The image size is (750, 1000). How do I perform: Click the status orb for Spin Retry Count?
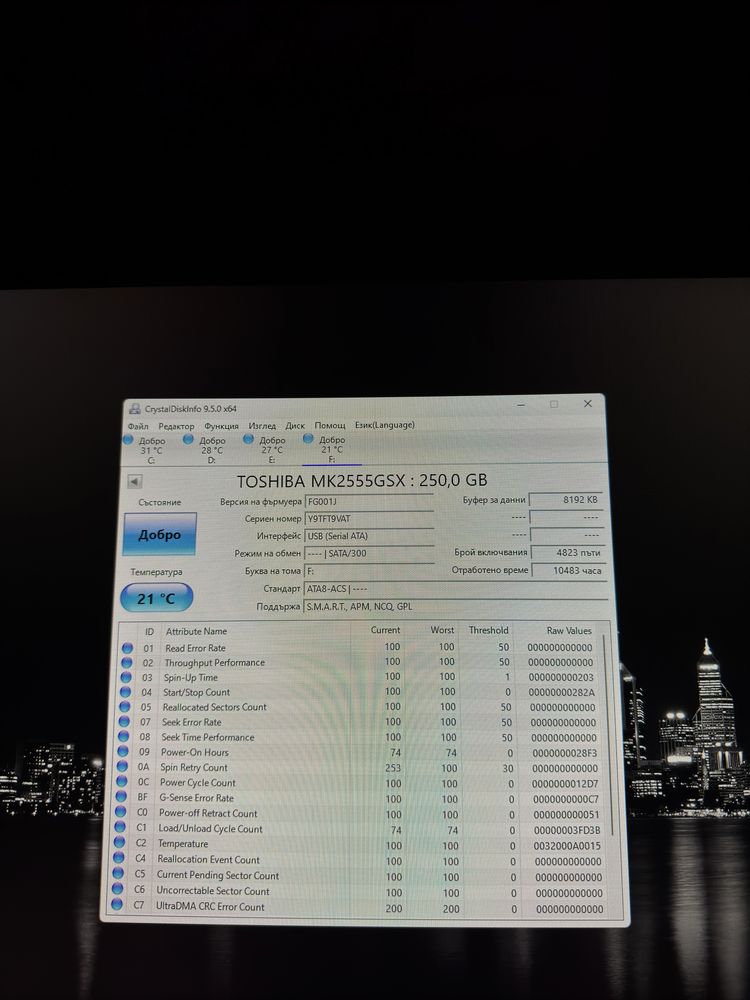122,767
